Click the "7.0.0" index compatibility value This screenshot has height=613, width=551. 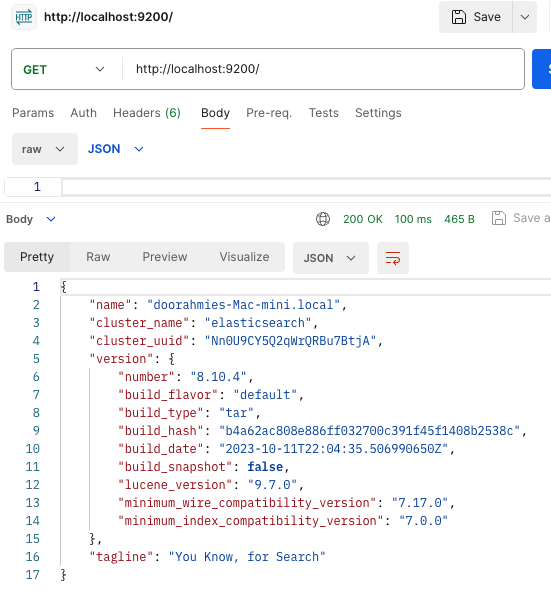(x=423, y=520)
